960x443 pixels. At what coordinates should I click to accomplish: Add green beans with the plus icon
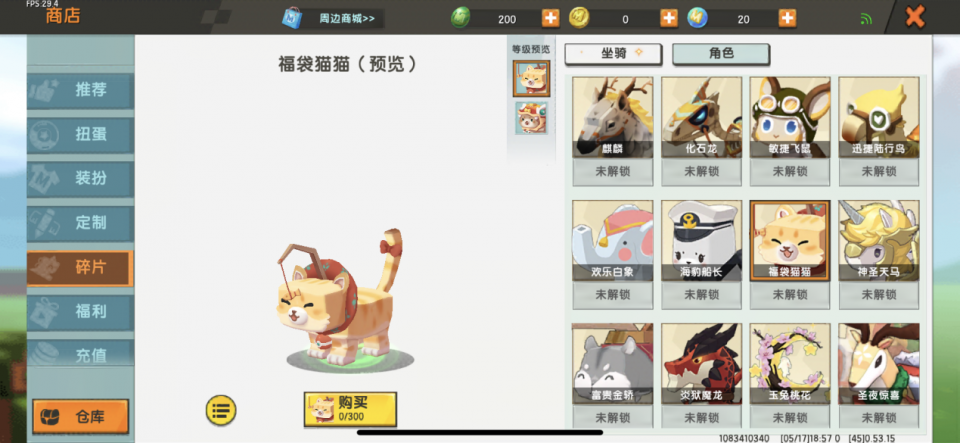click(x=550, y=18)
